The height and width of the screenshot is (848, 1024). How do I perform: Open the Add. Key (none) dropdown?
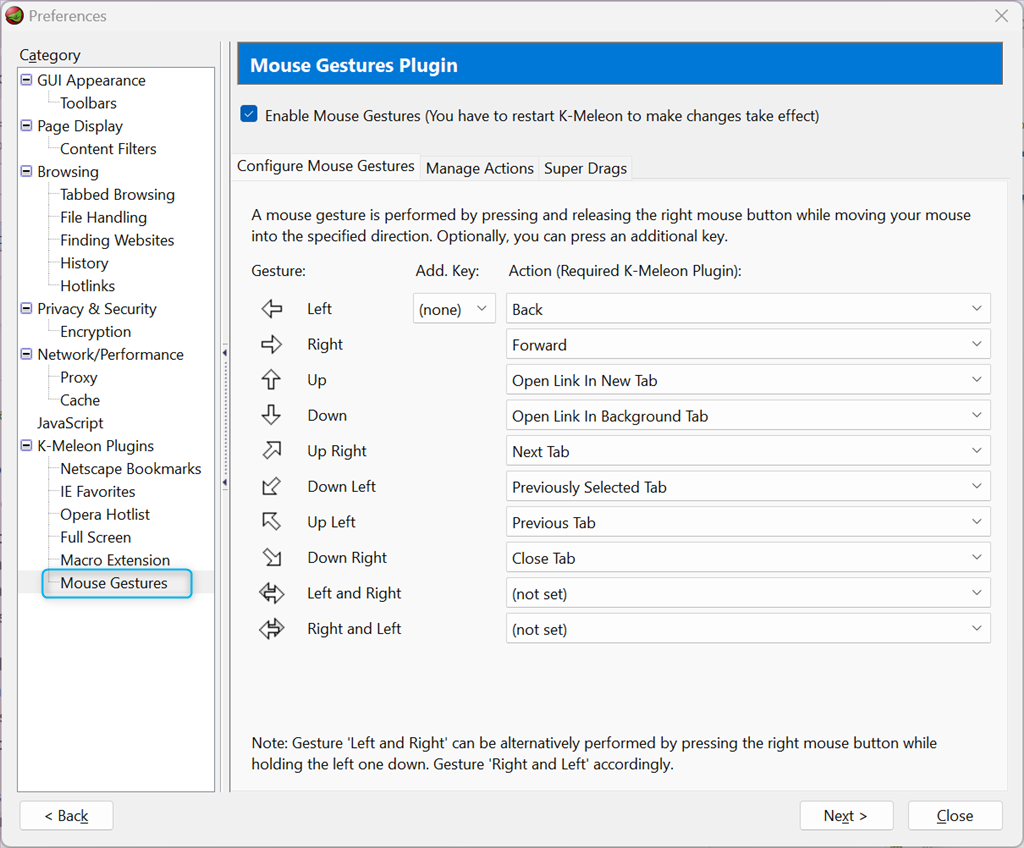click(x=454, y=309)
